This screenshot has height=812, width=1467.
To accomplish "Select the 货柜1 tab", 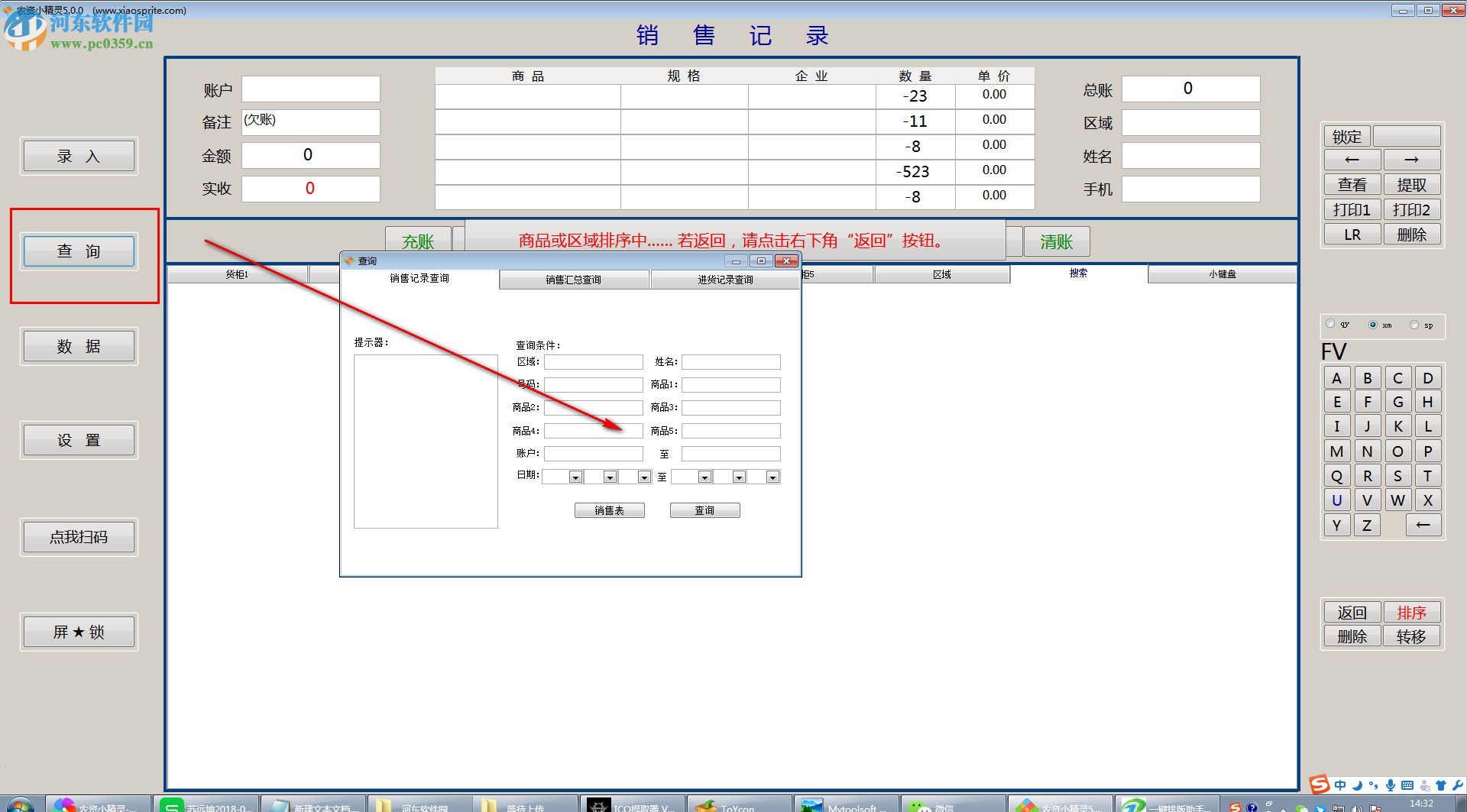I will coord(237,274).
